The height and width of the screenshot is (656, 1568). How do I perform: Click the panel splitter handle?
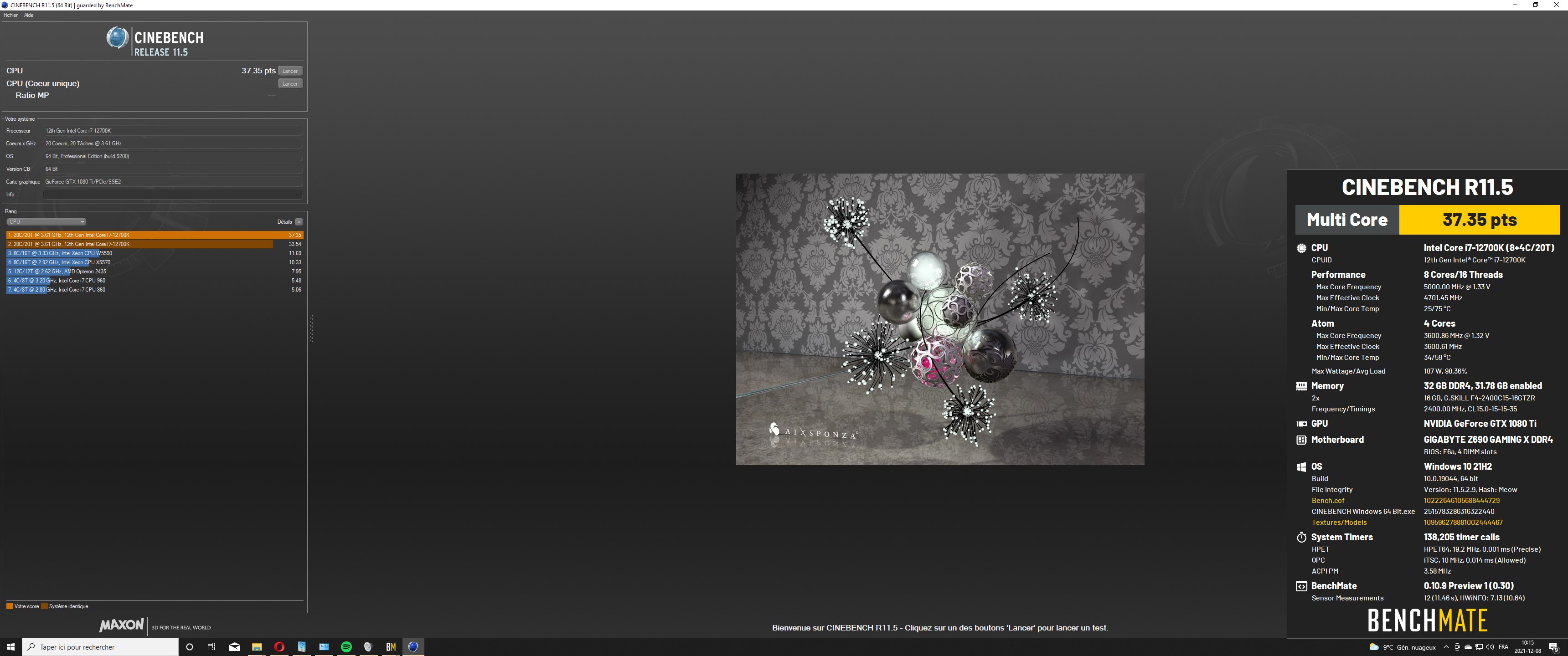tap(312, 328)
